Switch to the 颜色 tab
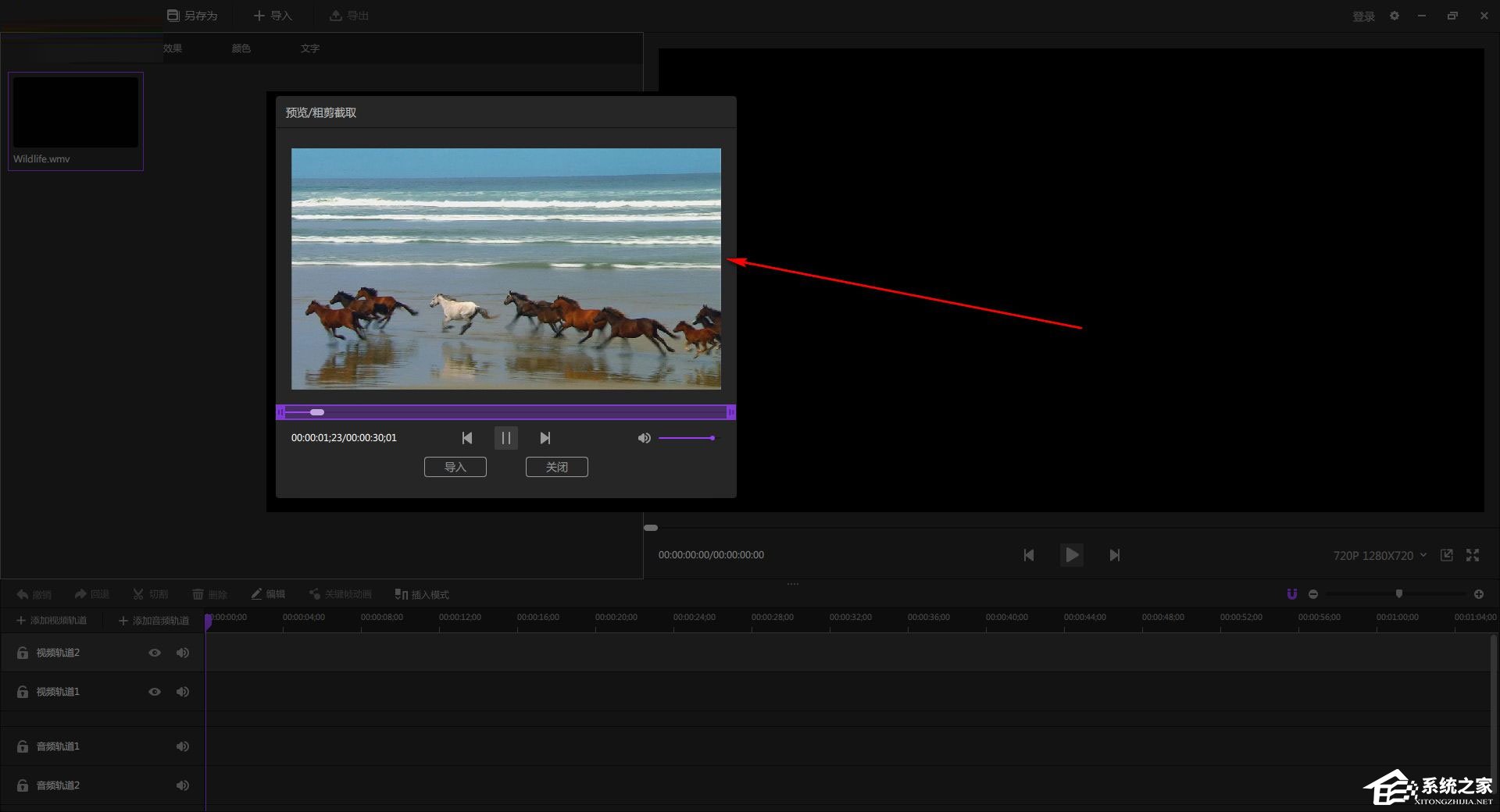The width and height of the screenshot is (1500, 812). click(x=241, y=48)
